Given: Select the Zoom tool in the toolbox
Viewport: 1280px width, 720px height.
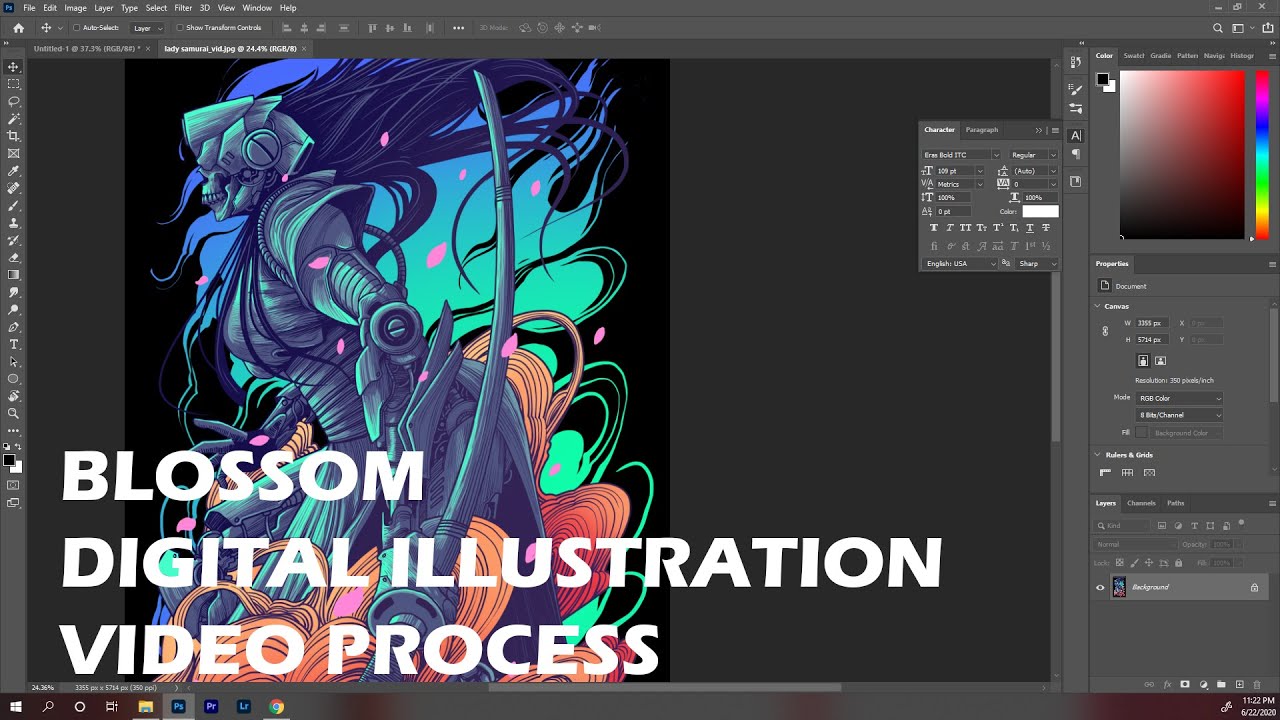Looking at the screenshot, I should pyautogui.click(x=13, y=413).
